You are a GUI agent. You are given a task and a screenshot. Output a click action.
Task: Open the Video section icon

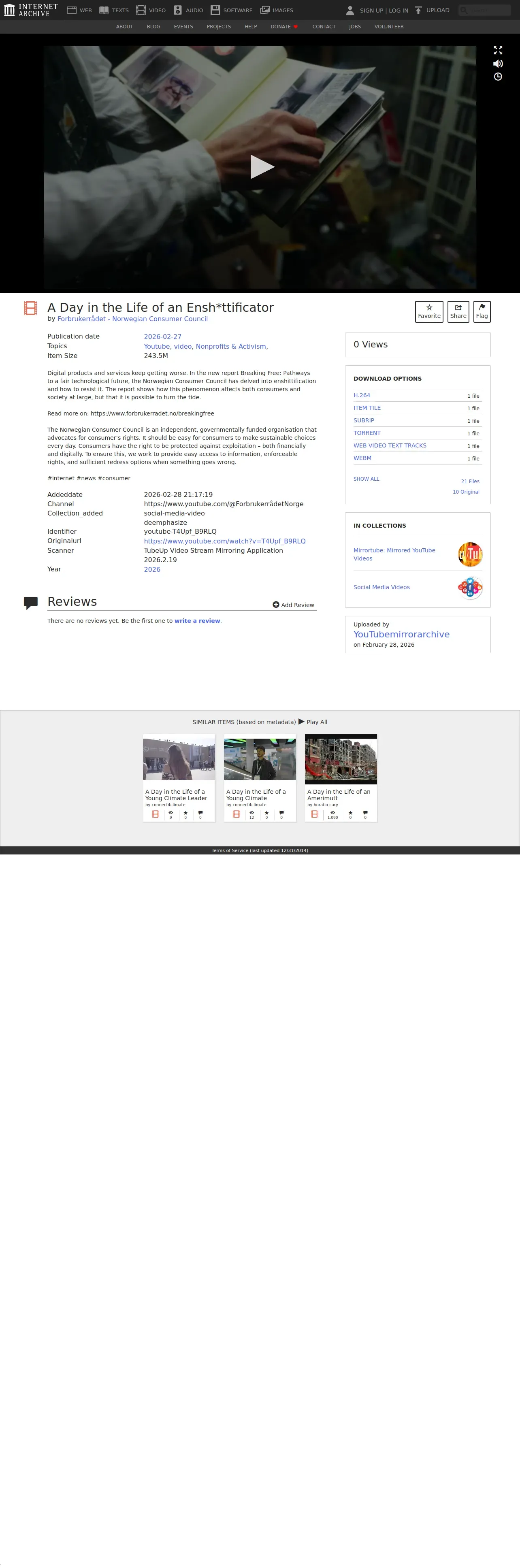pyautogui.click(x=141, y=11)
